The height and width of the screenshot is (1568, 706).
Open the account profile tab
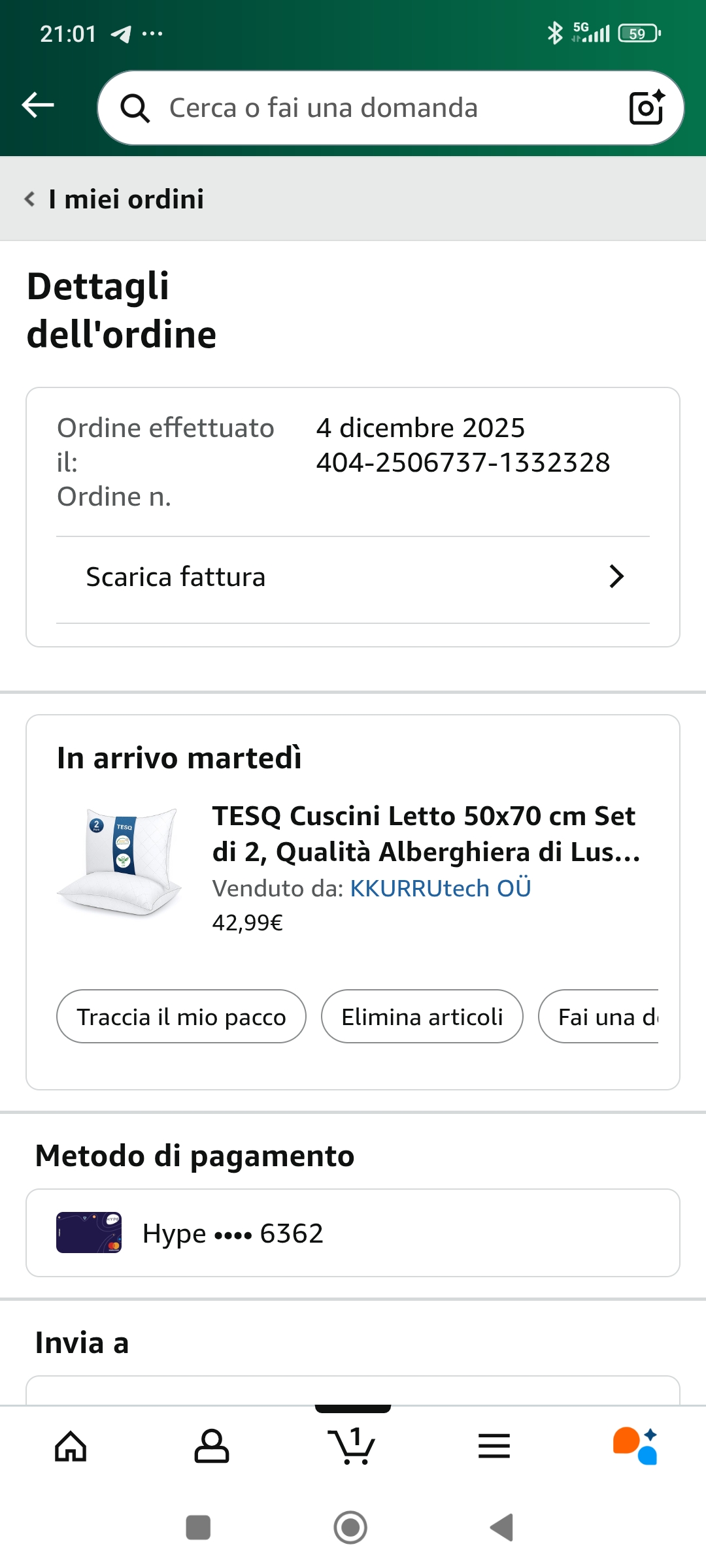click(212, 1446)
